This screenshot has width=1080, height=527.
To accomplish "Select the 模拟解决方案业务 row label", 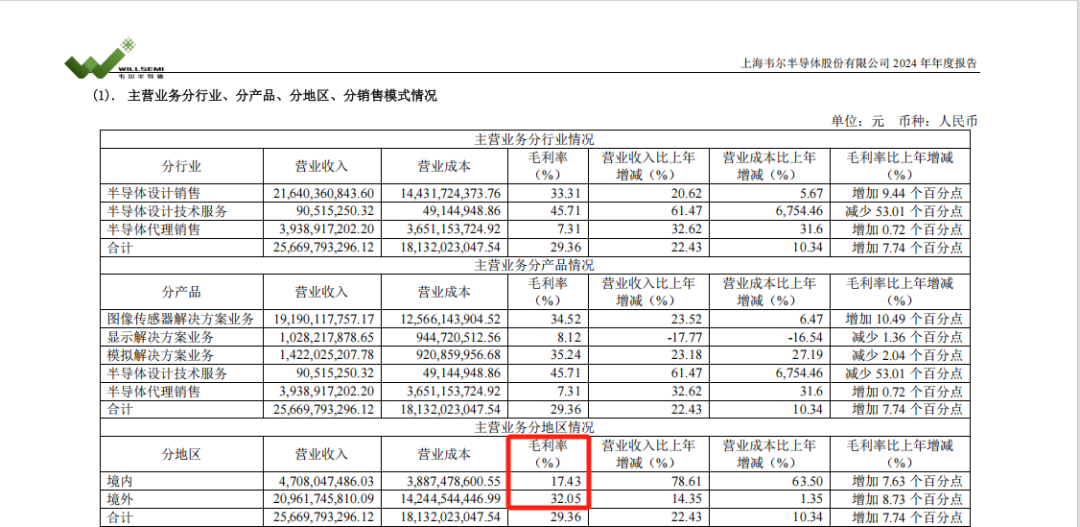I will tap(160, 355).
